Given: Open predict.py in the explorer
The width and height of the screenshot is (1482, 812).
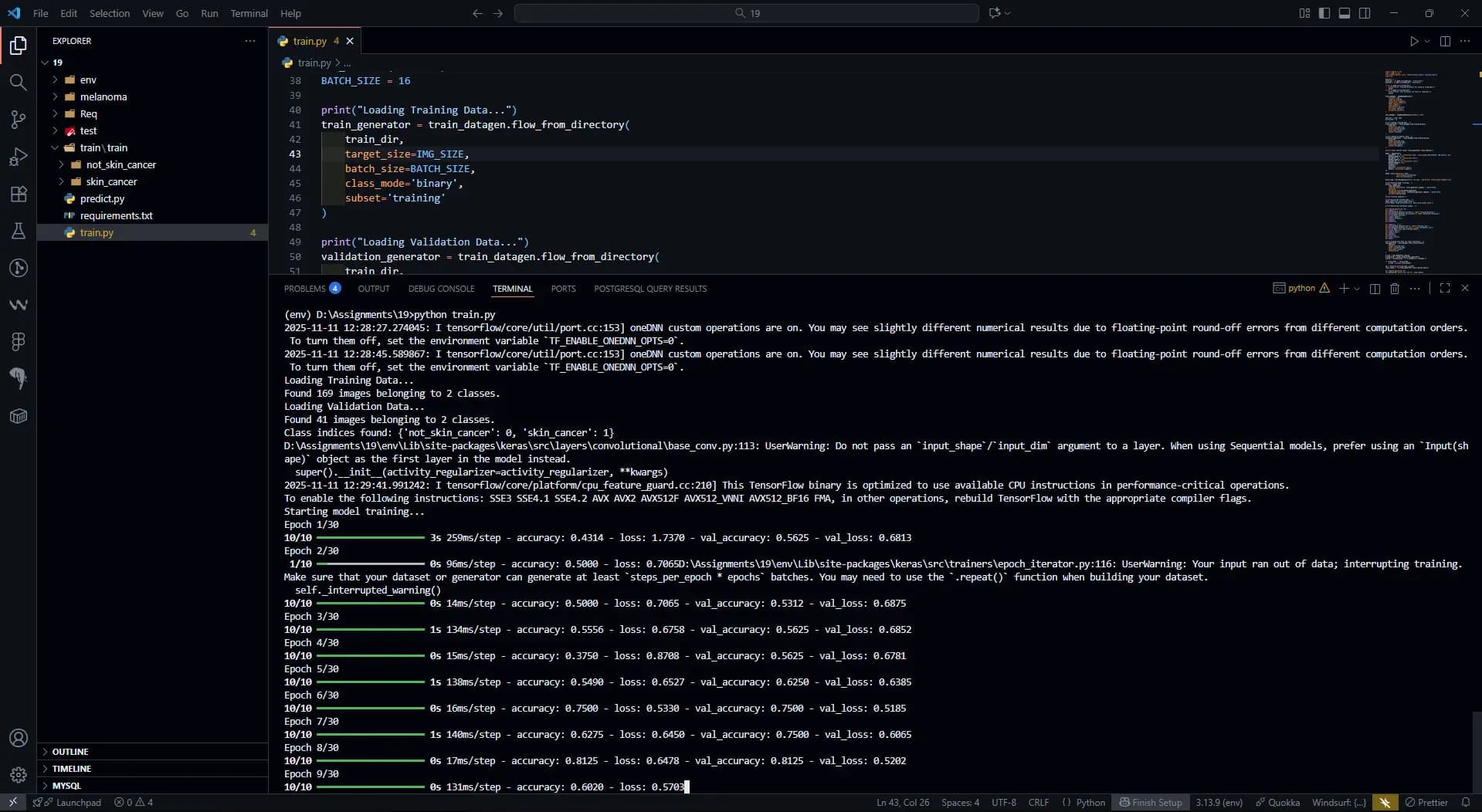Looking at the screenshot, I should pyautogui.click(x=102, y=198).
